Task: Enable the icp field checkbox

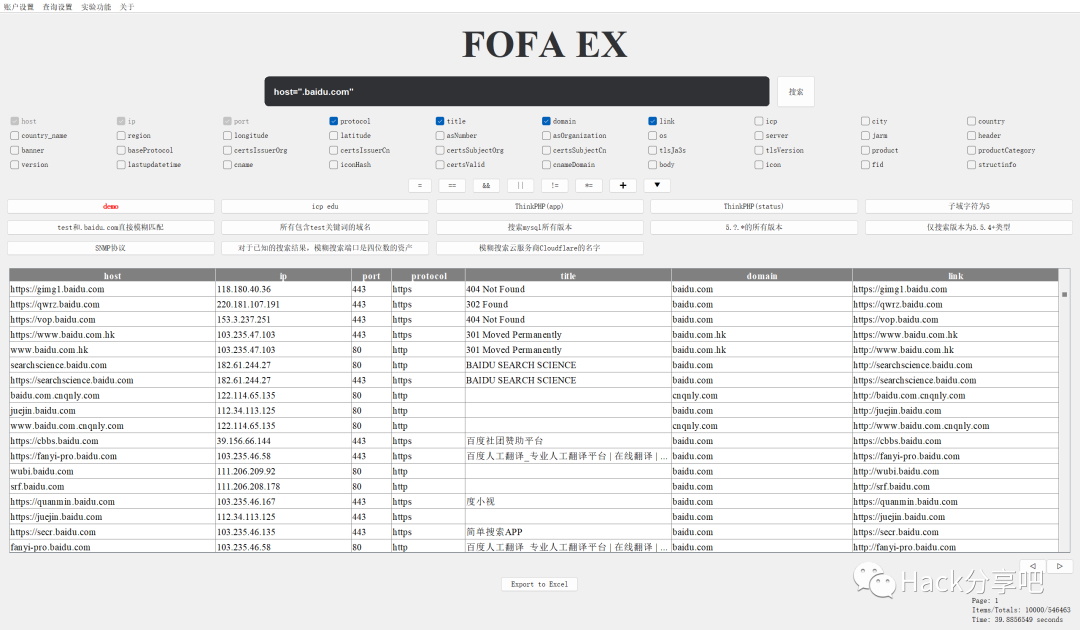Action: 758,121
